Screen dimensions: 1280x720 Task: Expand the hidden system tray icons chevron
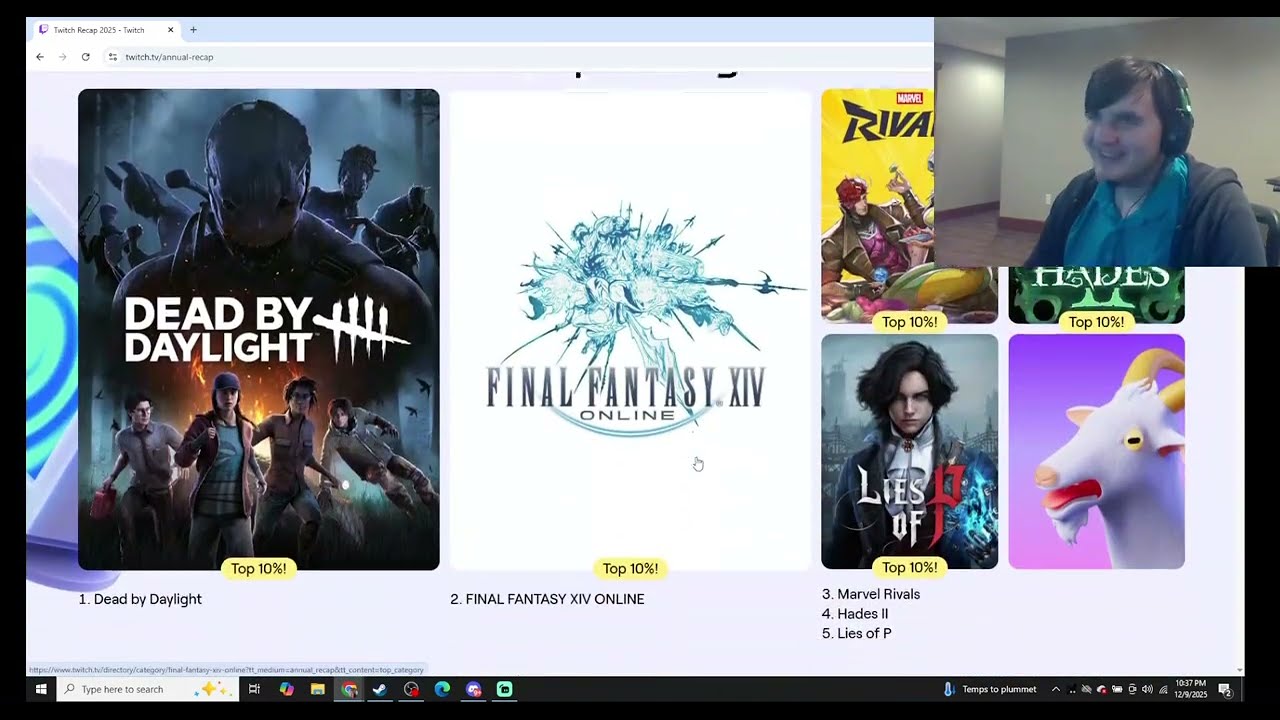point(1055,689)
